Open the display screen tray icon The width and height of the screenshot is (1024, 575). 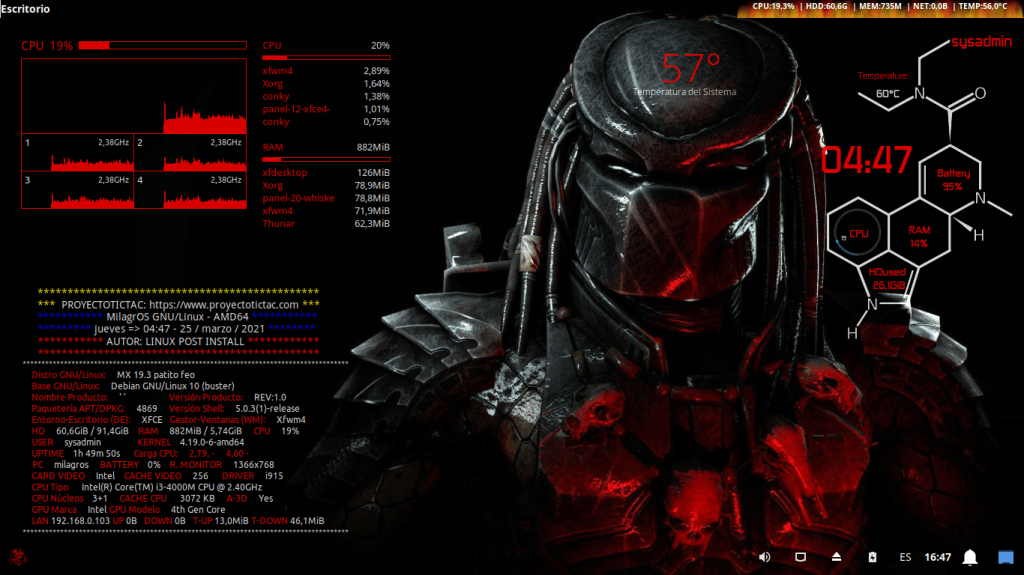(800, 556)
